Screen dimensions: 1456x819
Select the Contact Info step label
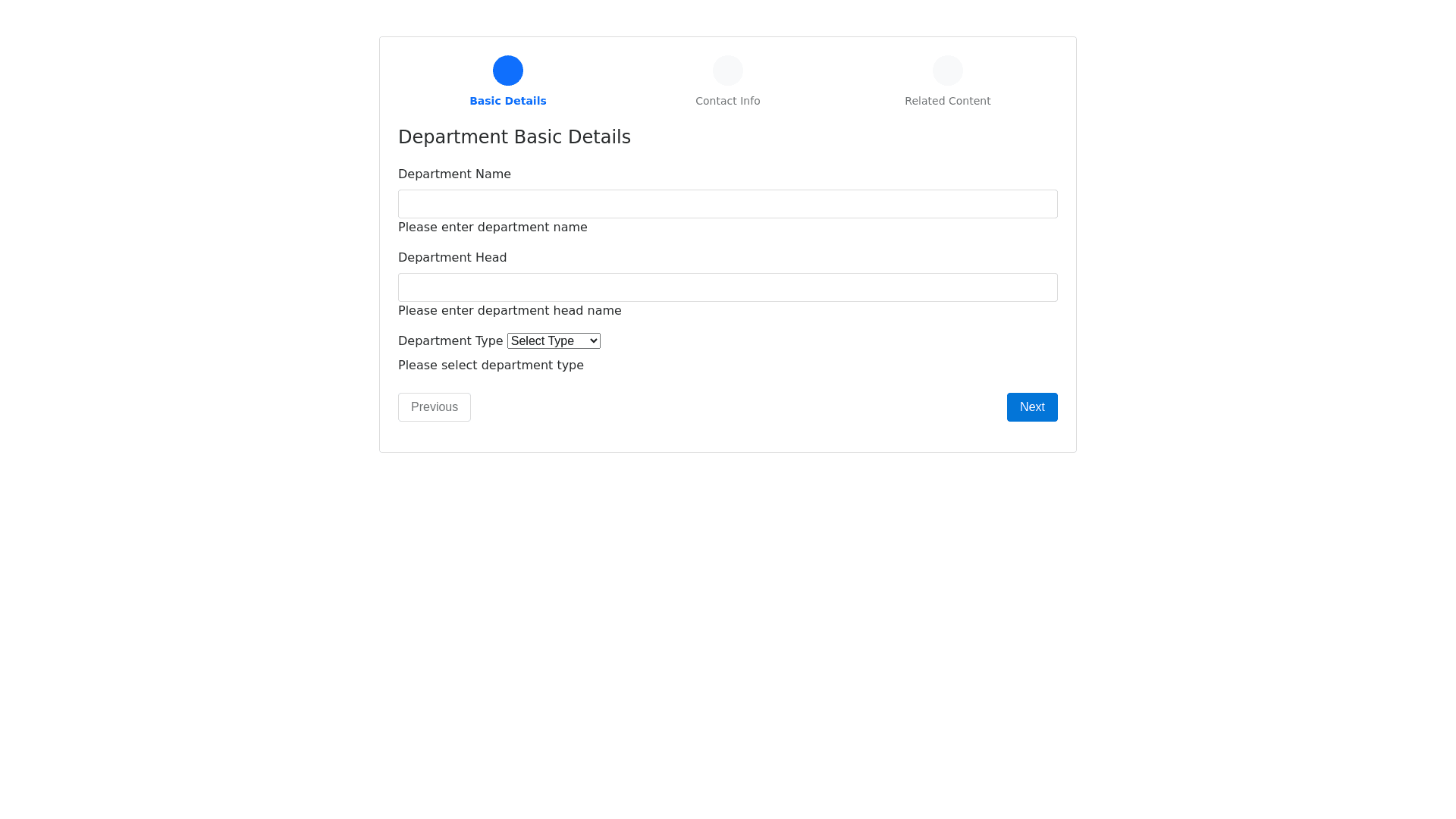728,101
